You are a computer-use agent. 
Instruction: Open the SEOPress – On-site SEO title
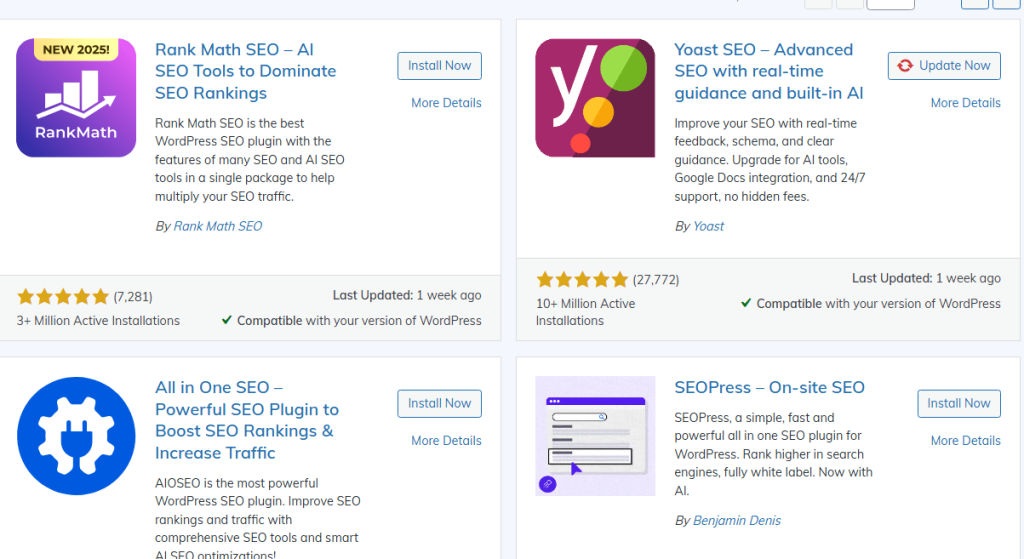tap(769, 387)
